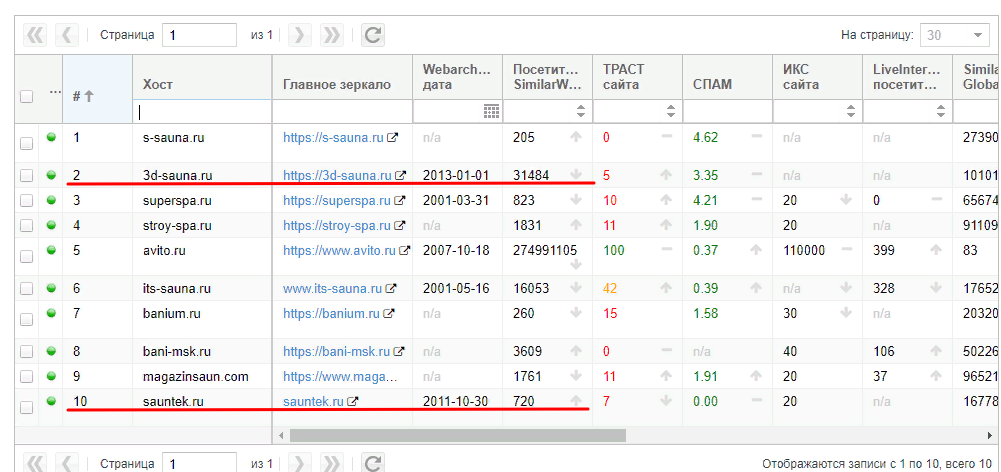Click SimilarWeb visitors filter spinner

tap(580, 111)
